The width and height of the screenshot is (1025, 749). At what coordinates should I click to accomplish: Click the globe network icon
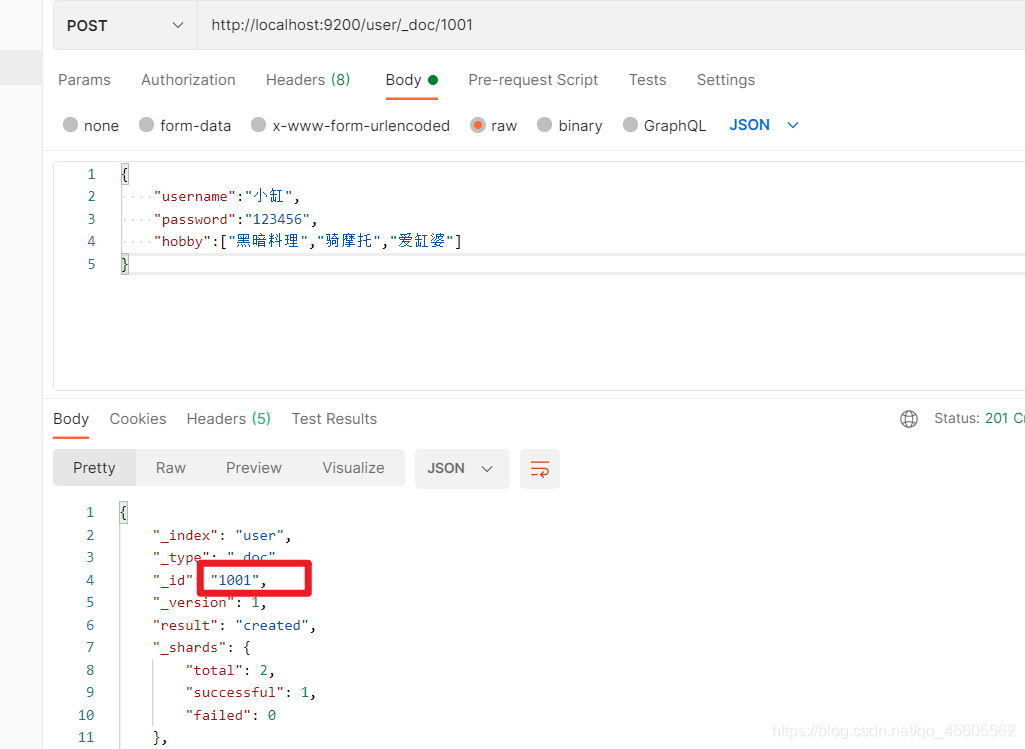pyautogui.click(x=909, y=419)
